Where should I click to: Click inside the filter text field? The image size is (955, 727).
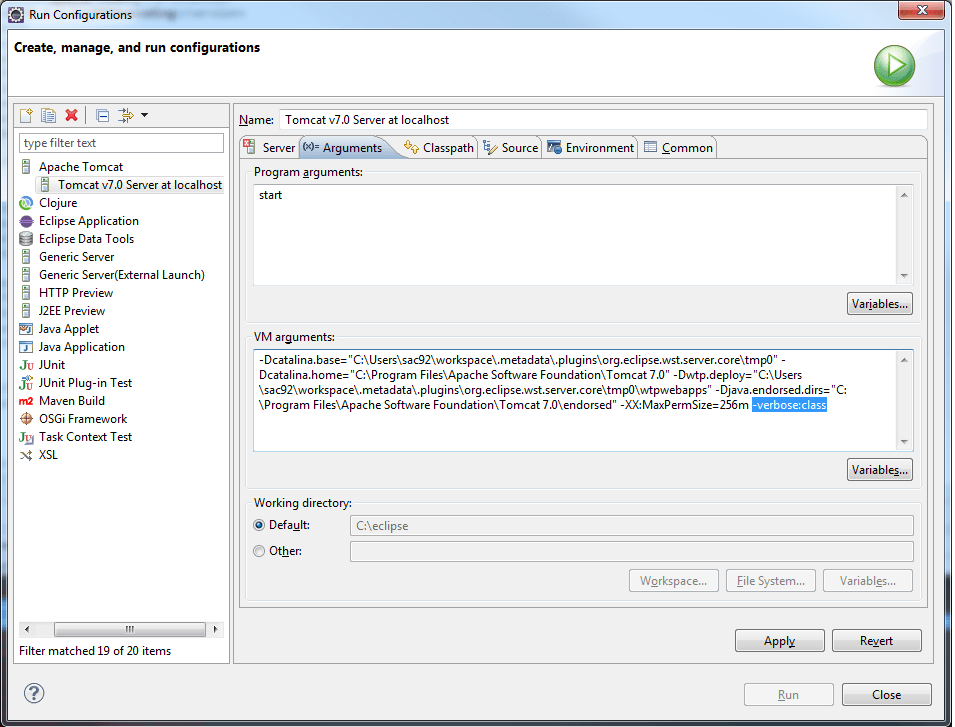[120, 142]
